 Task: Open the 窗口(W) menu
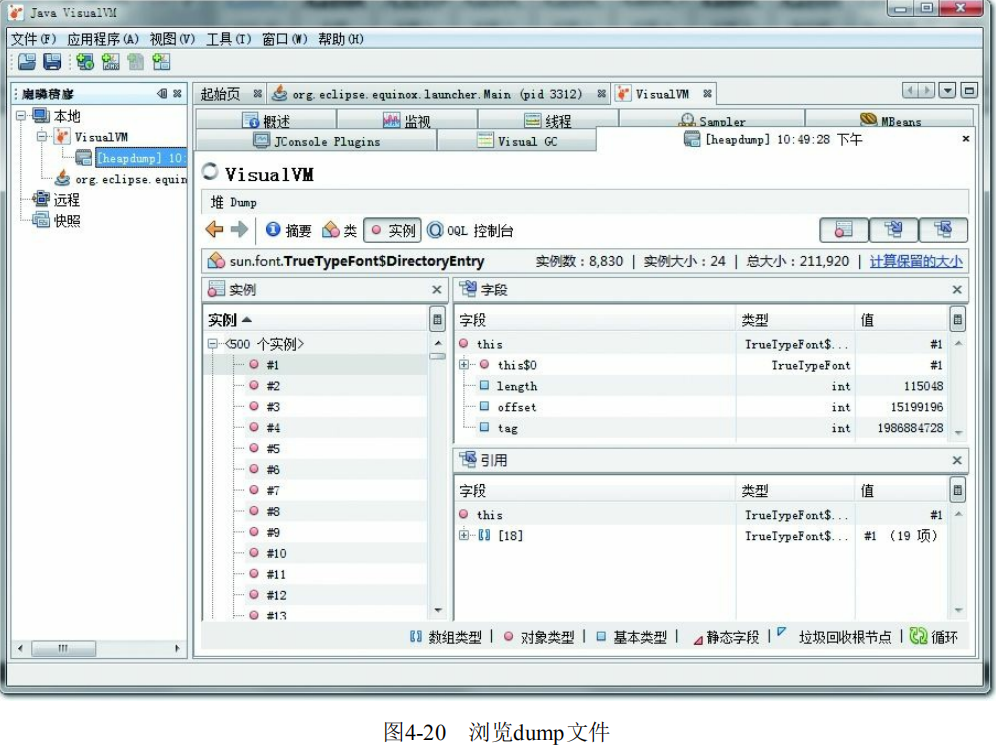coord(285,39)
